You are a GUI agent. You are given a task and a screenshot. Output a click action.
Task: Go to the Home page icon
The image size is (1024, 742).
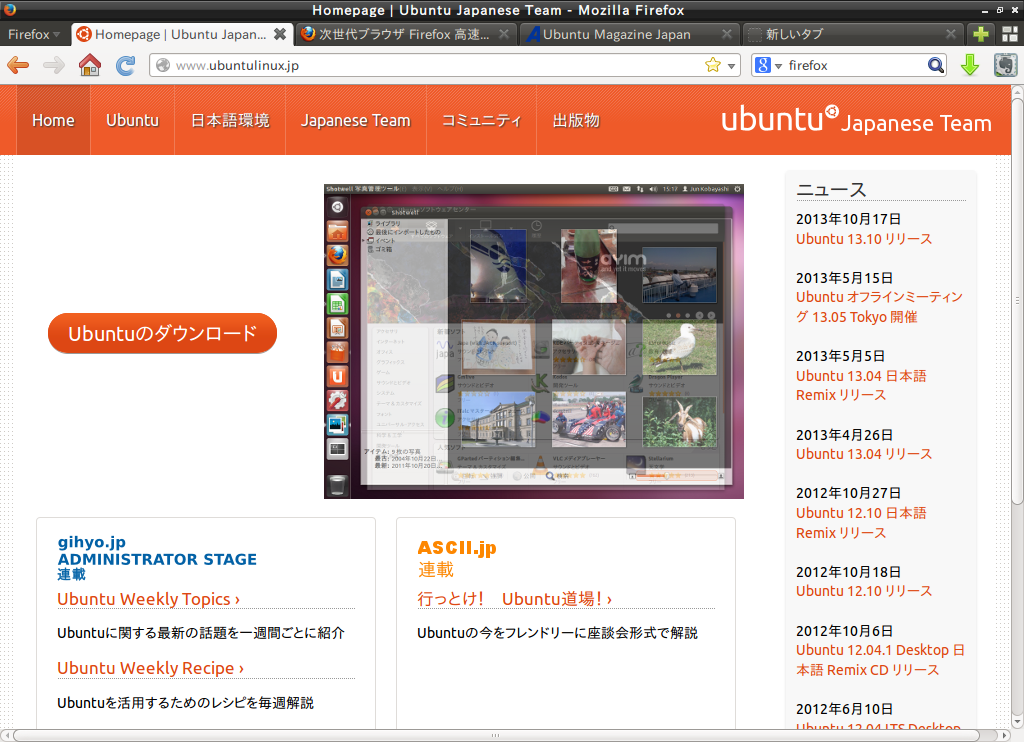(x=89, y=65)
